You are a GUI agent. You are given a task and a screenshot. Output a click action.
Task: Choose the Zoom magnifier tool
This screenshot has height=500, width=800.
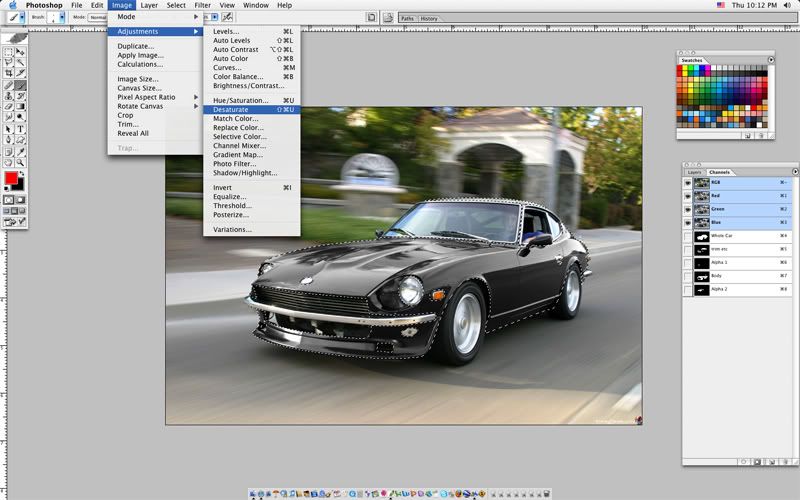(x=21, y=162)
